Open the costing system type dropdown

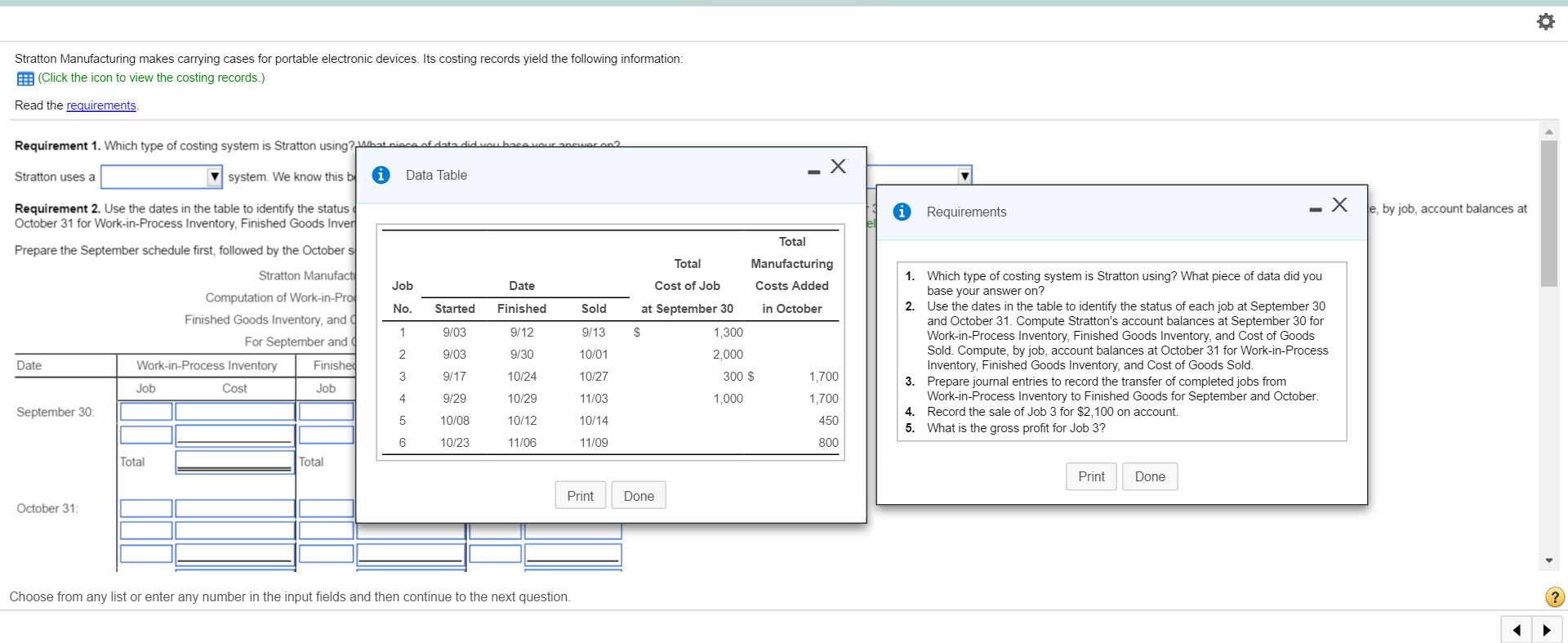[x=162, y=176]
